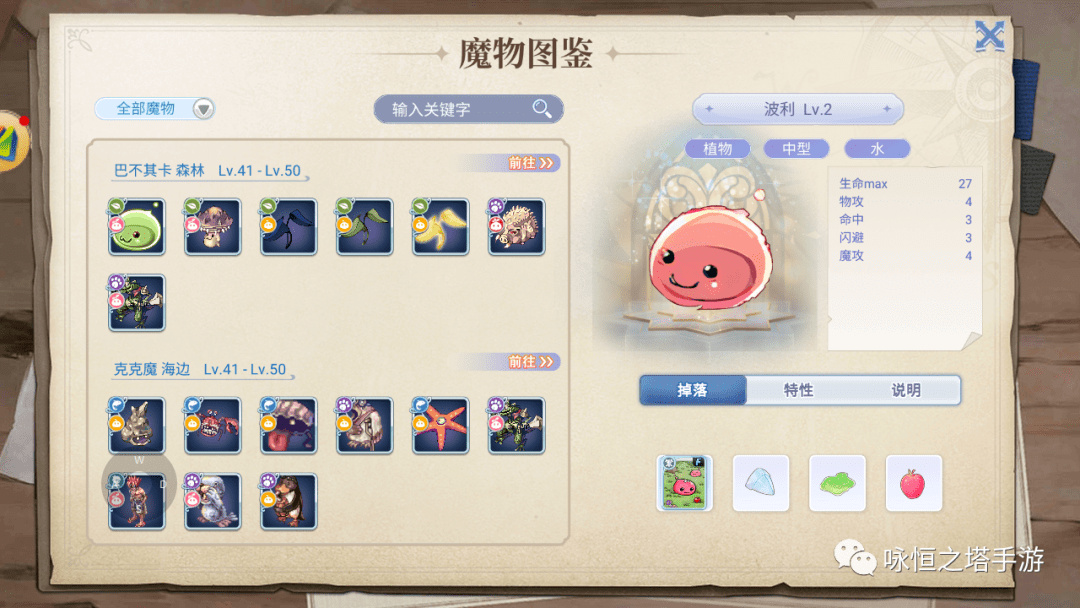
Task: Select the mushroom monster icon
Action: (212, 227)
